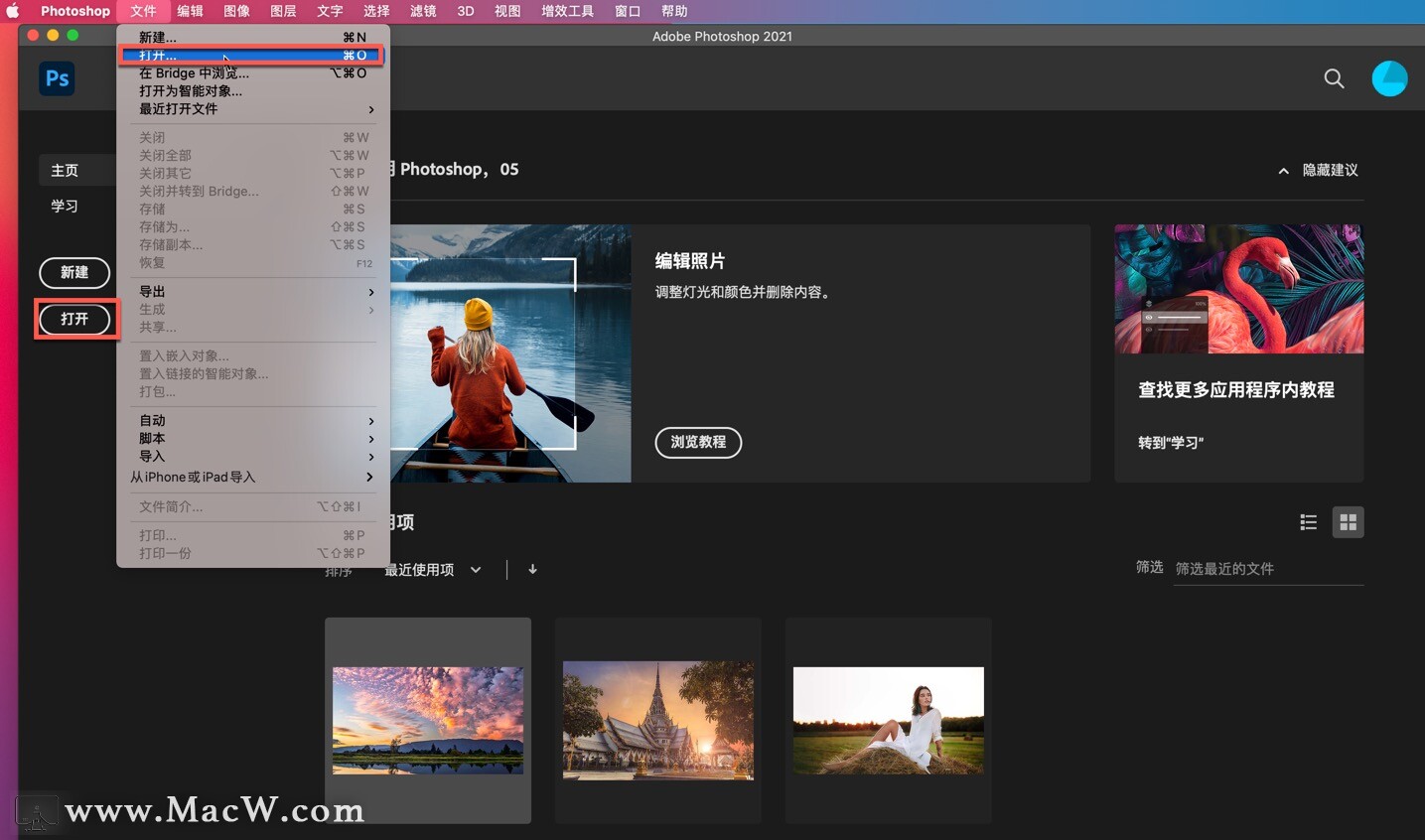
Task: Expand 导出 submenu
Action: 252,292
